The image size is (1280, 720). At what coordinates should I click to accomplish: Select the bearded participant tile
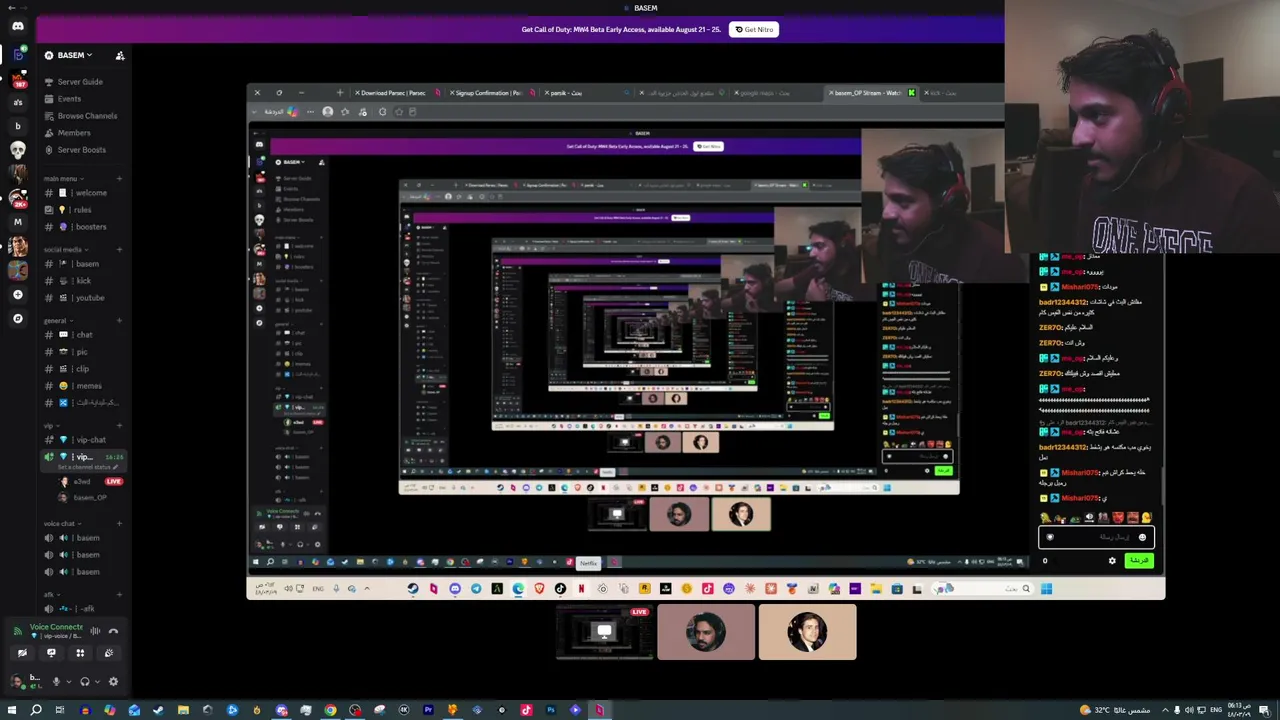click(x=706, y=632)
